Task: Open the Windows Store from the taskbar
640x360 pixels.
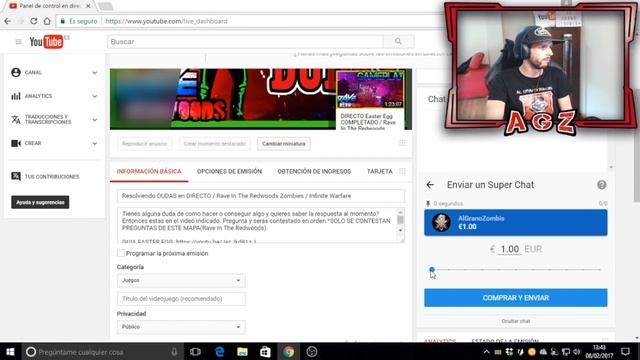Action: click(x=265, y=352)
